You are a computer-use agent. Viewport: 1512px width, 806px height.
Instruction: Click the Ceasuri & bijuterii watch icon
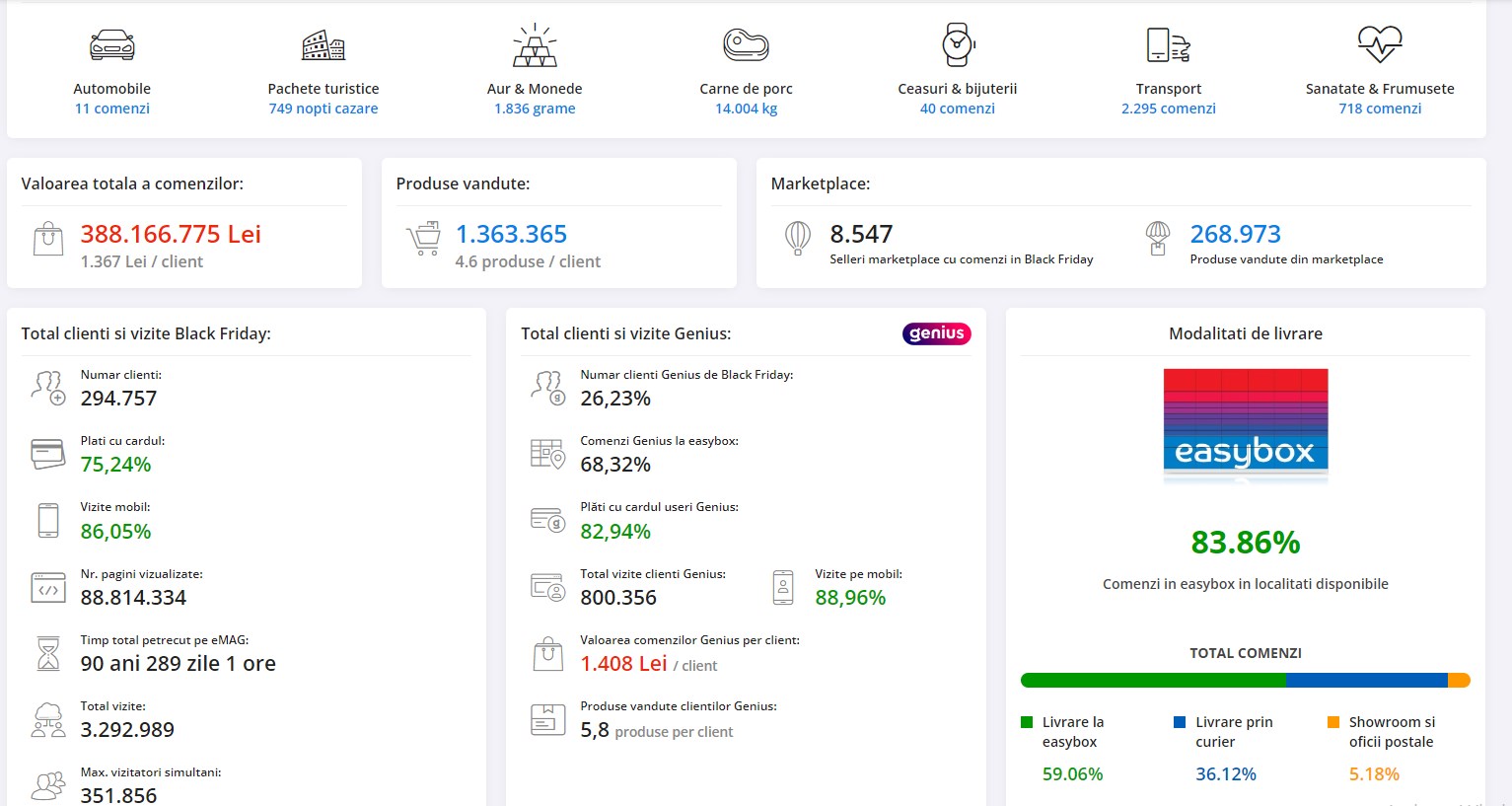click(957, 45)
